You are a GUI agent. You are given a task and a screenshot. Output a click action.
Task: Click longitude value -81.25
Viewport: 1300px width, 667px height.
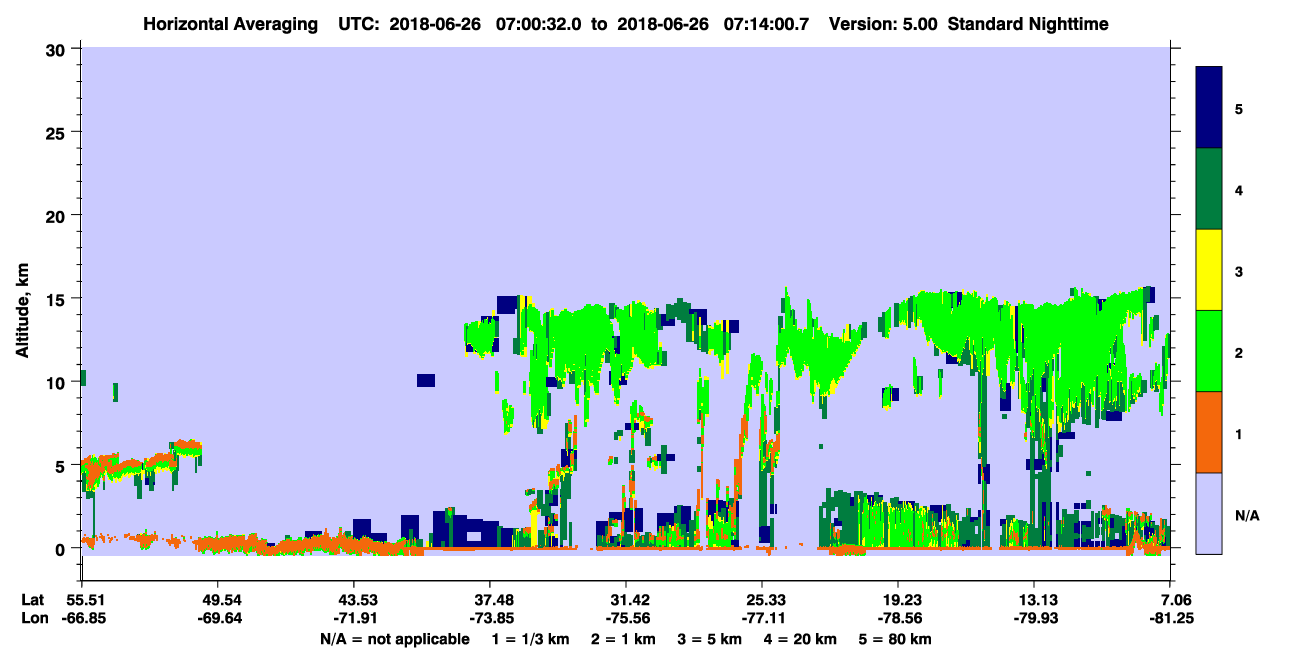[x=1170, y=618]
